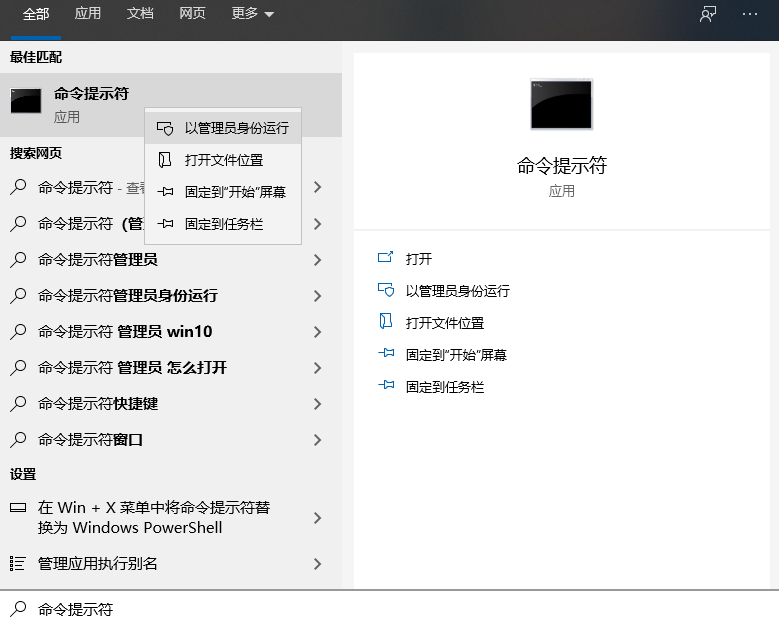The height and width of the screenshot is (626, 779).
Task: Switch to the 应用 tab
Action: point(88,14)
